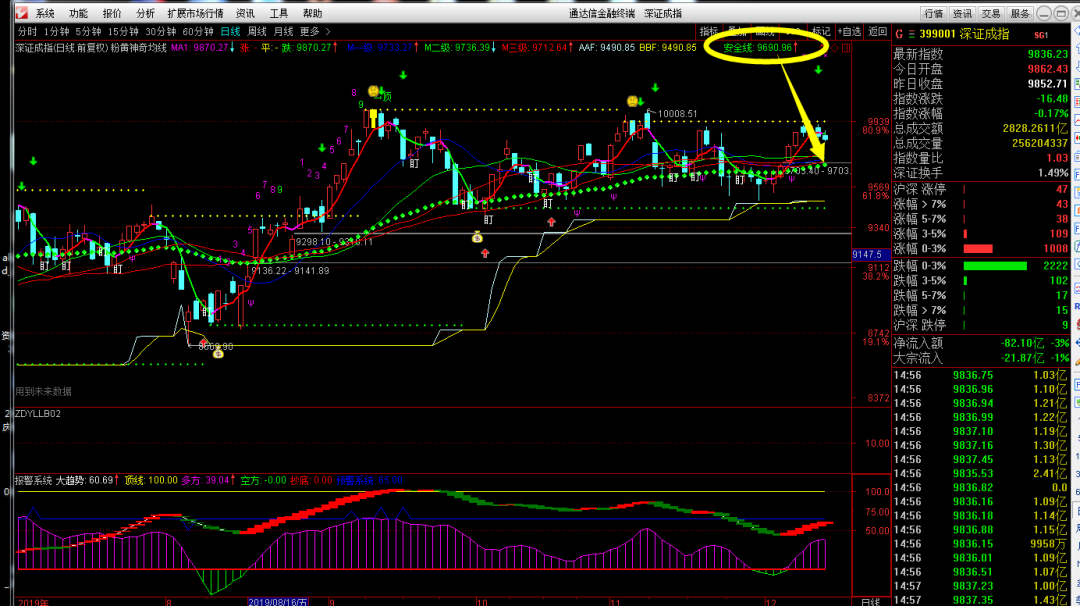
Task: Click the 跌幅 0-3% green bar row
Action: (x=981, y=266)
